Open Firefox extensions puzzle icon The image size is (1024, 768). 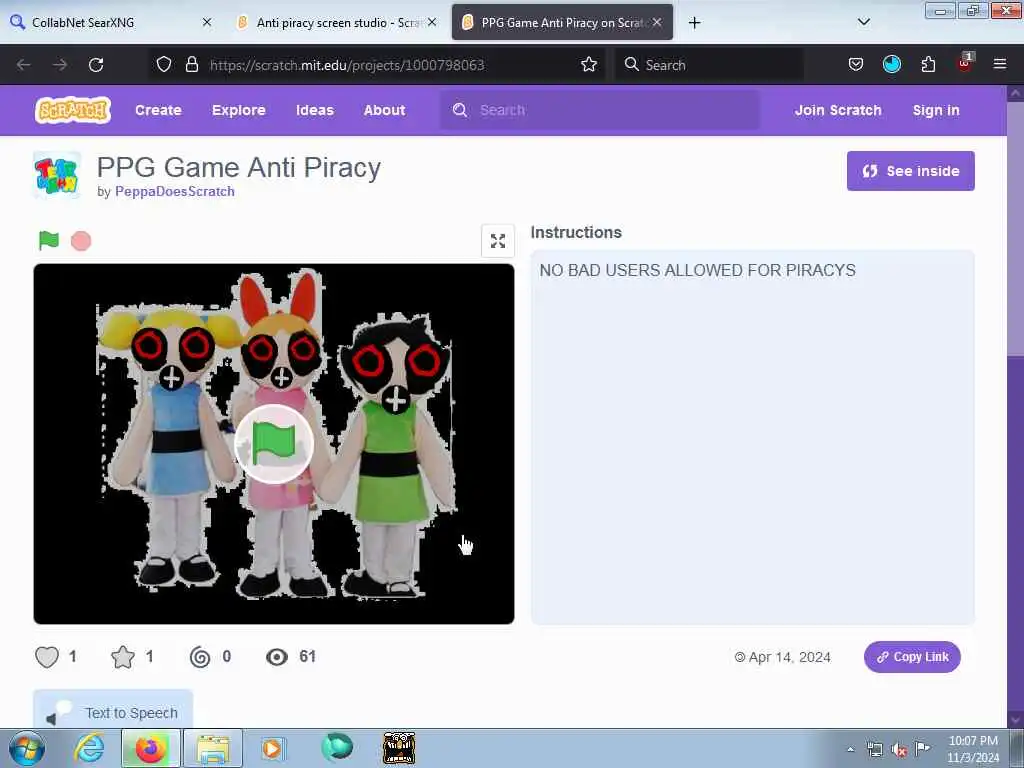928,64
